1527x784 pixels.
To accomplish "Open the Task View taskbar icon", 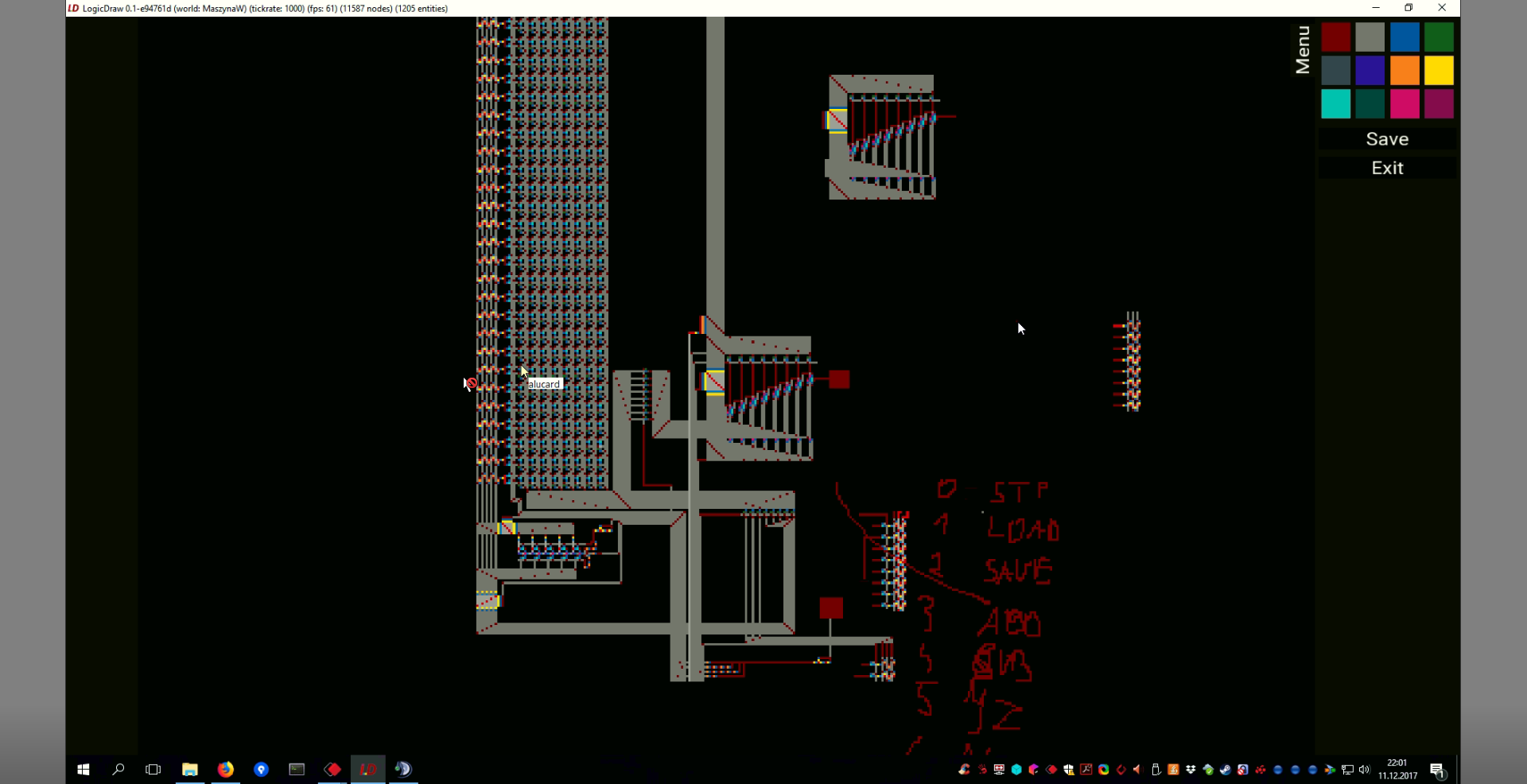I will 153,769.
